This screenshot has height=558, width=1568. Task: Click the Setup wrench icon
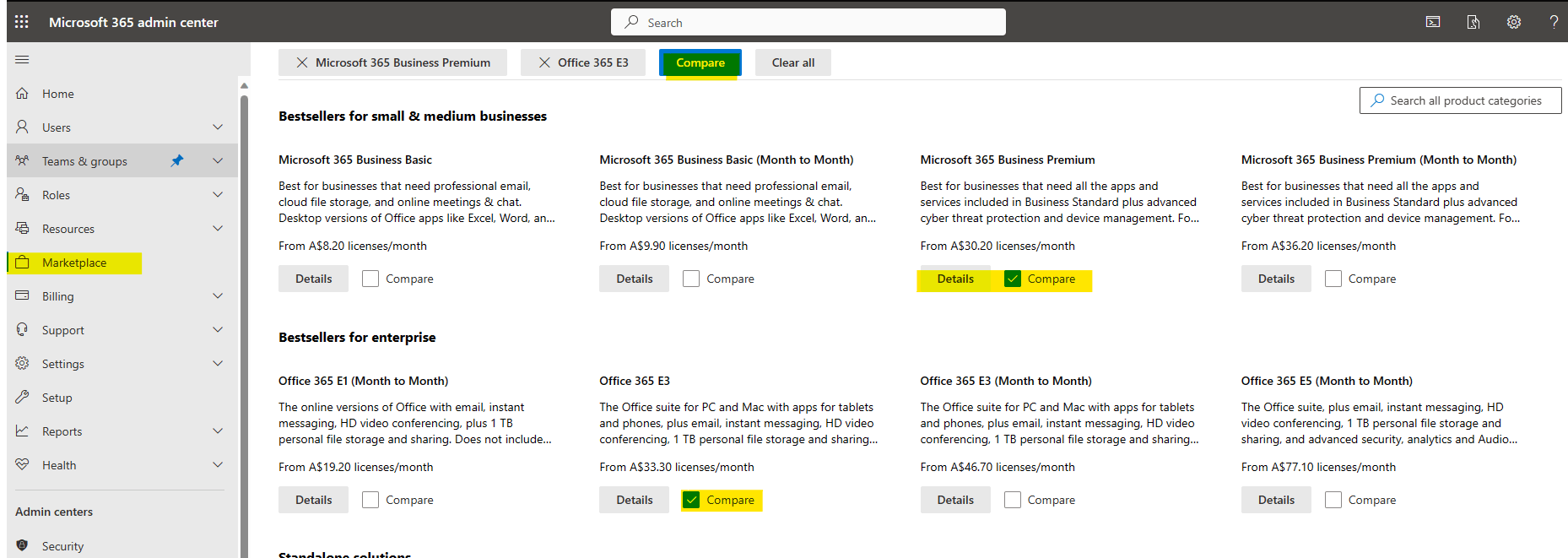(22, 397)
